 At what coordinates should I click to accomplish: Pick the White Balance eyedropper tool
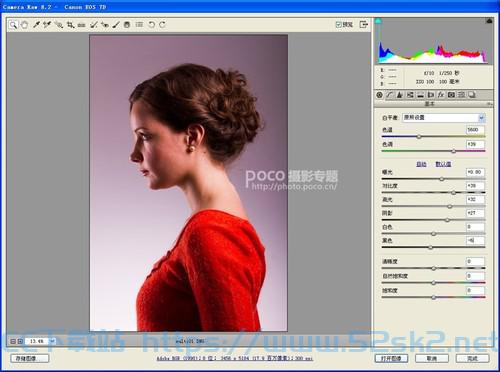tap(36, 25)
